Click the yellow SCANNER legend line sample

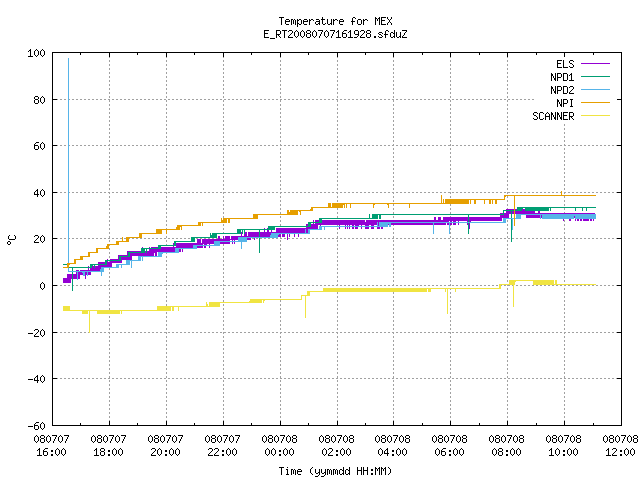[595, 116]
